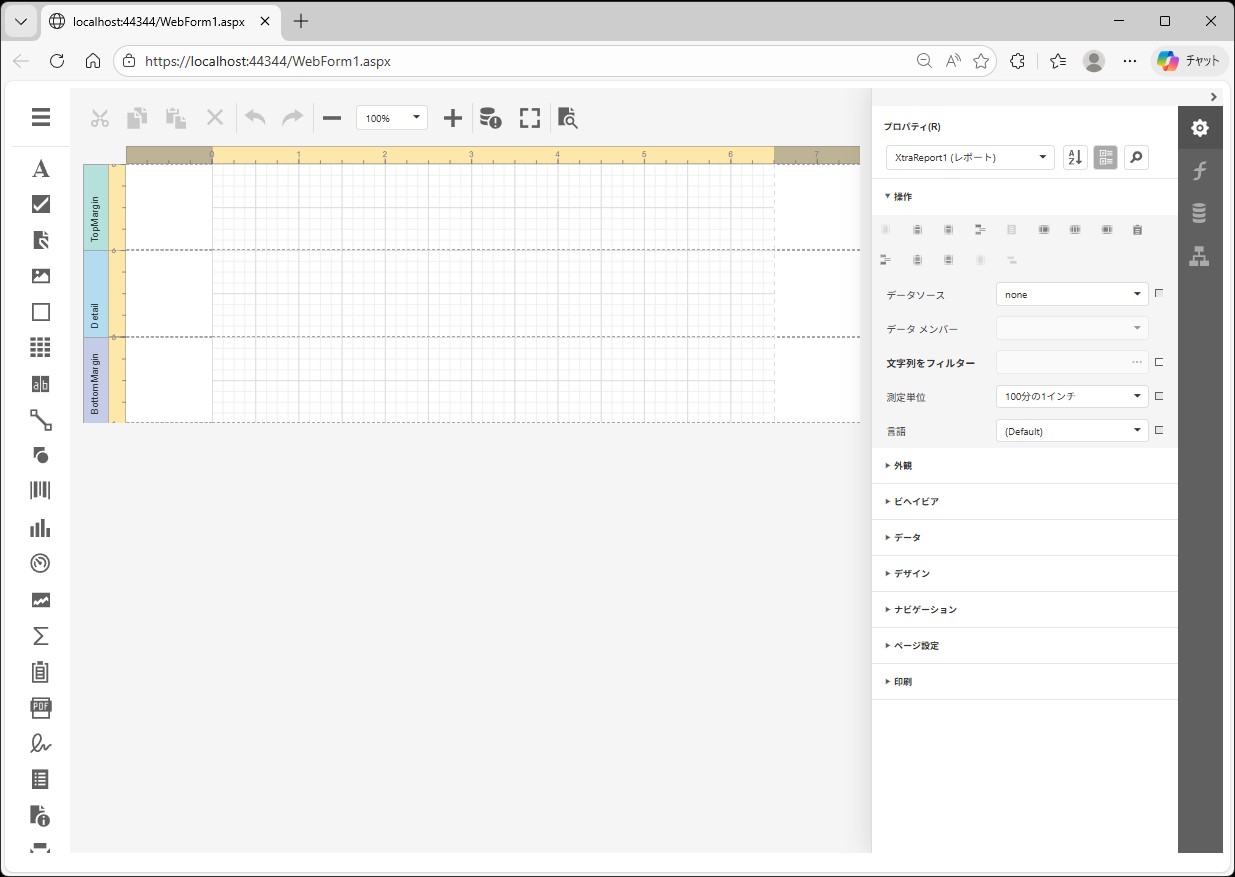
Task: Expand the 外観 section
Action: 902,466
